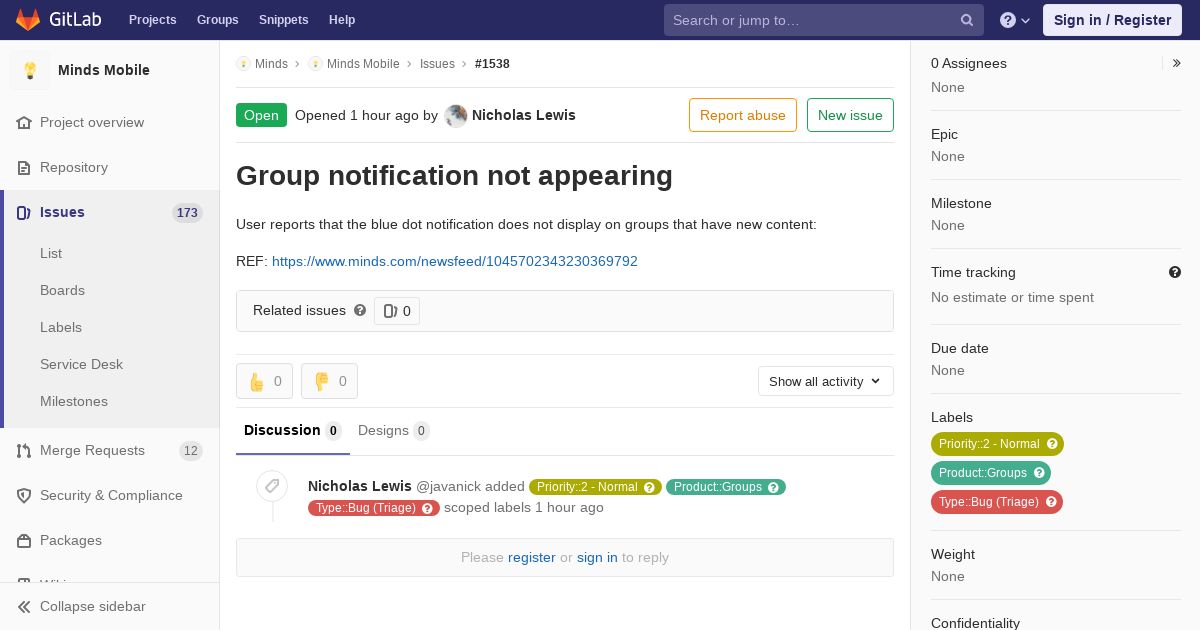Click the related issues count icon
The height and width of the screenshot is (630, 1200).
[x=390, y=311]
